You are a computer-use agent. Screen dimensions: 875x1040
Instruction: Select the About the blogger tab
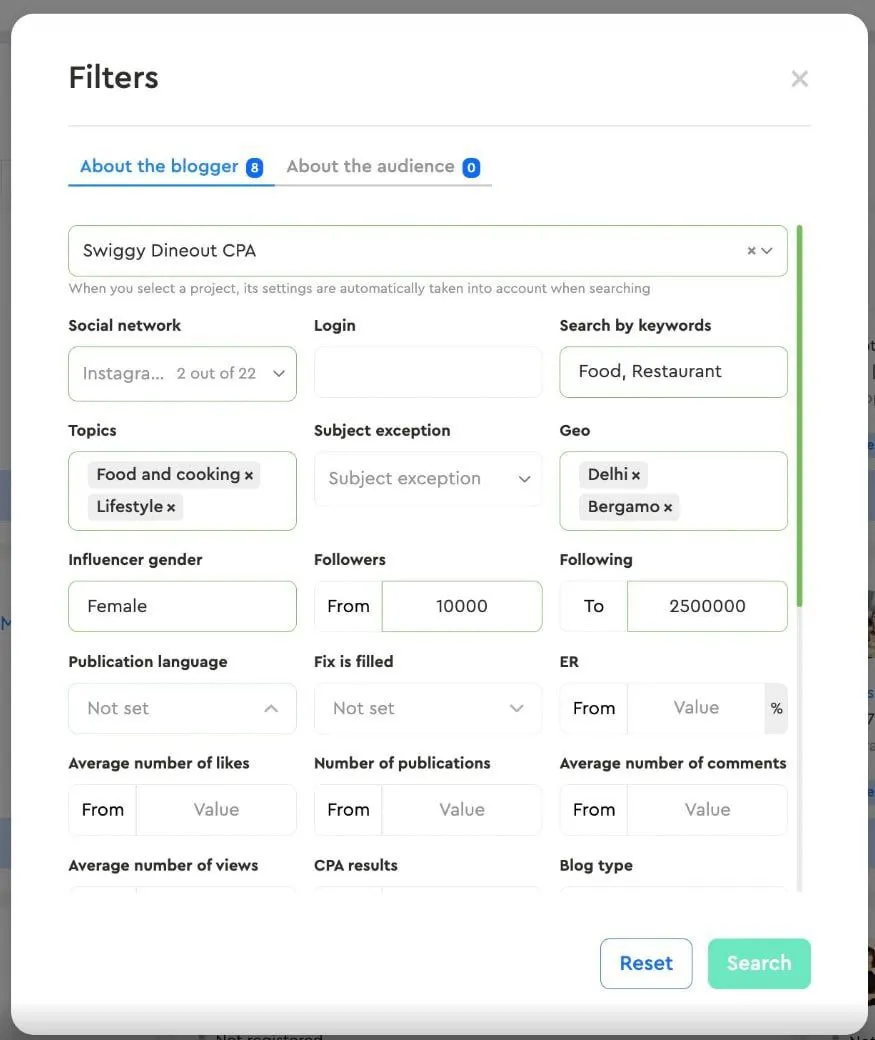159,167
